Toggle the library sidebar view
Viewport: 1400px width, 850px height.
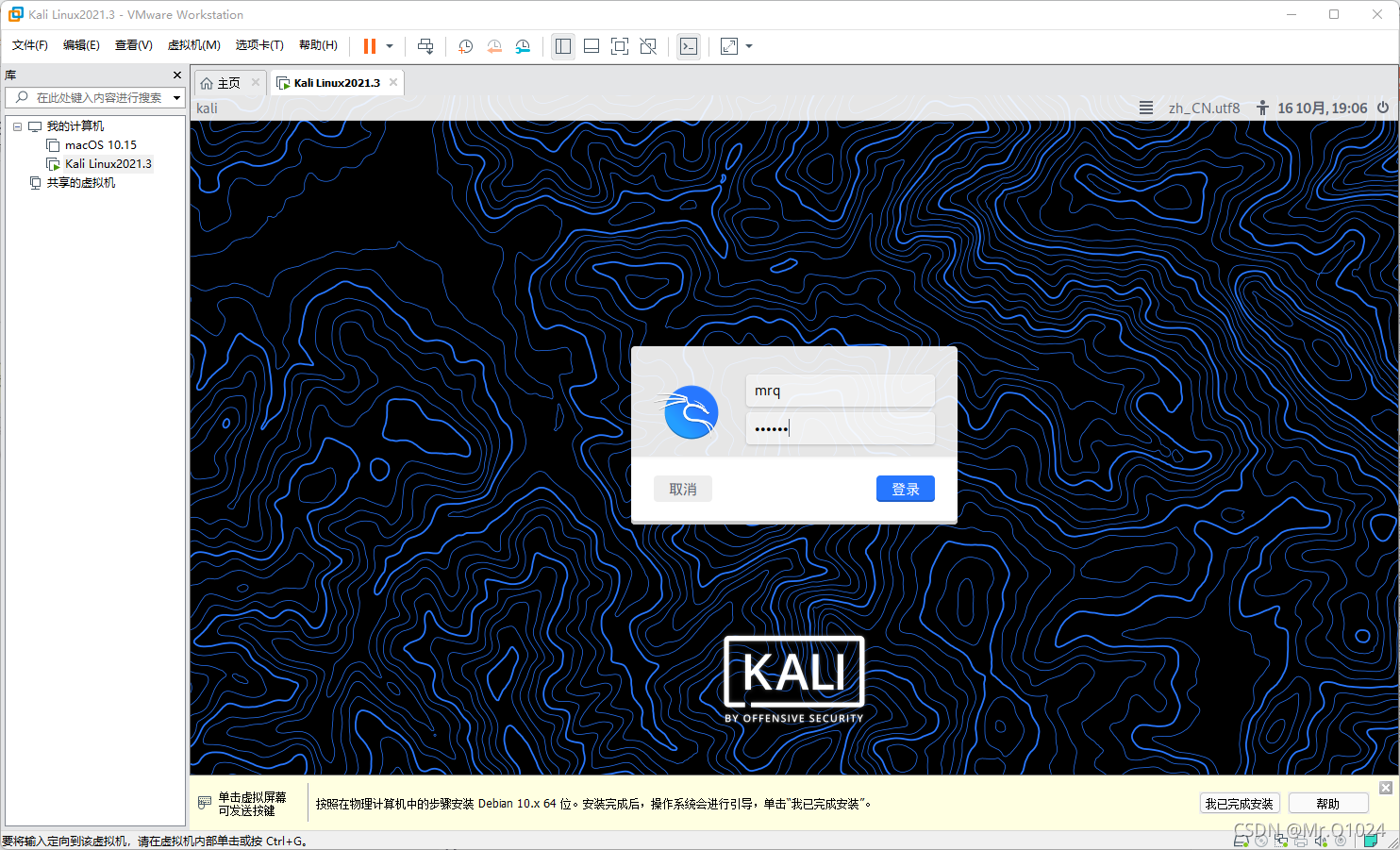(563, 46)
